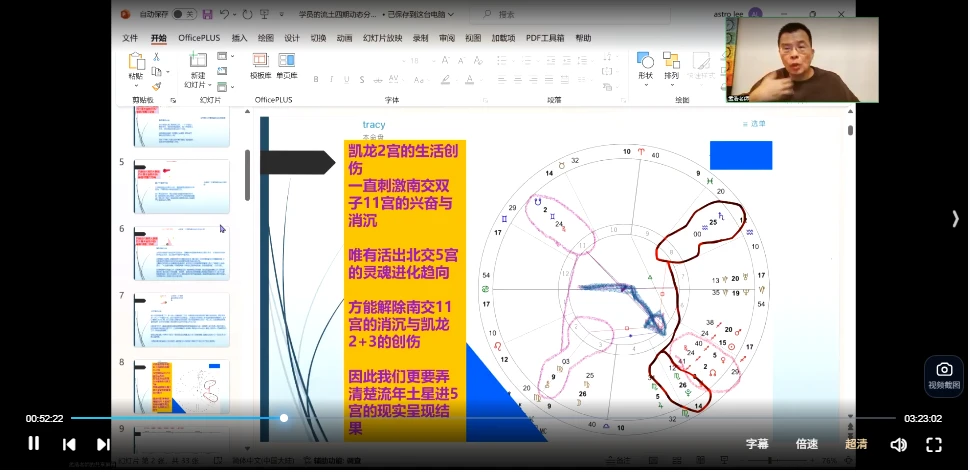The height and width of the screenshot is (472, 970).
Task: Open the 超清 video quality menu
Action: coord(856,444)
